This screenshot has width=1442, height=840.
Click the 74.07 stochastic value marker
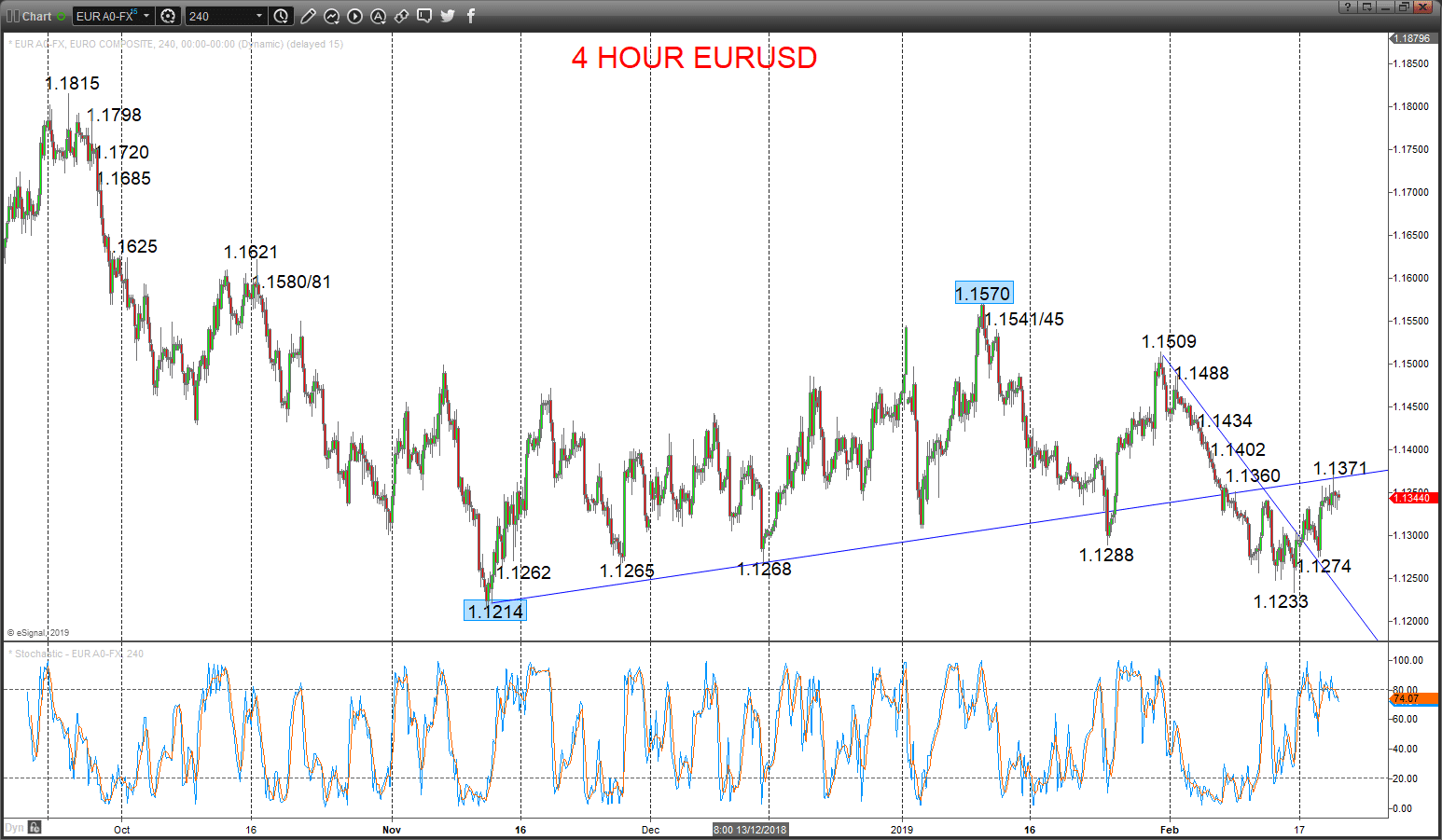point(1412,698)
